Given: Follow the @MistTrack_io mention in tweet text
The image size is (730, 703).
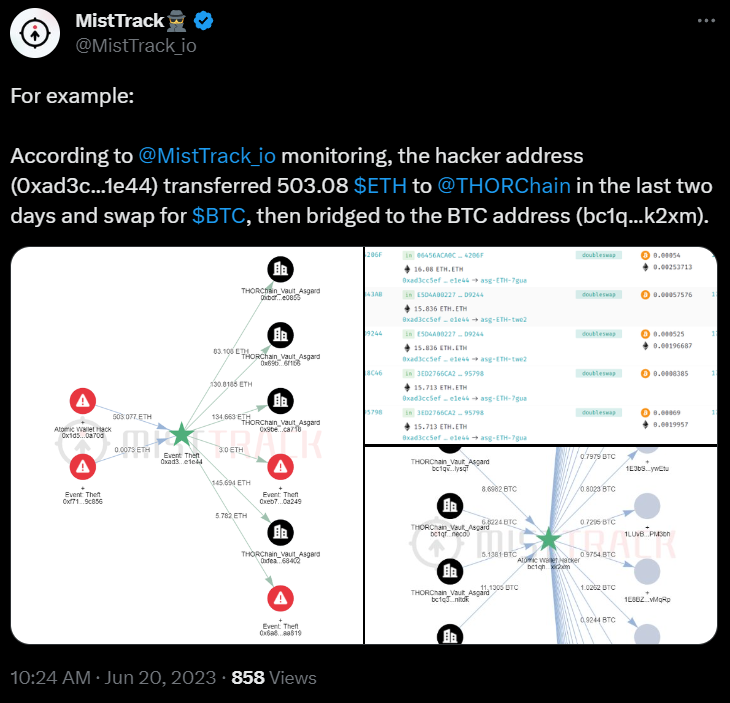Looking at the screenshot, I should coord(207,155).
